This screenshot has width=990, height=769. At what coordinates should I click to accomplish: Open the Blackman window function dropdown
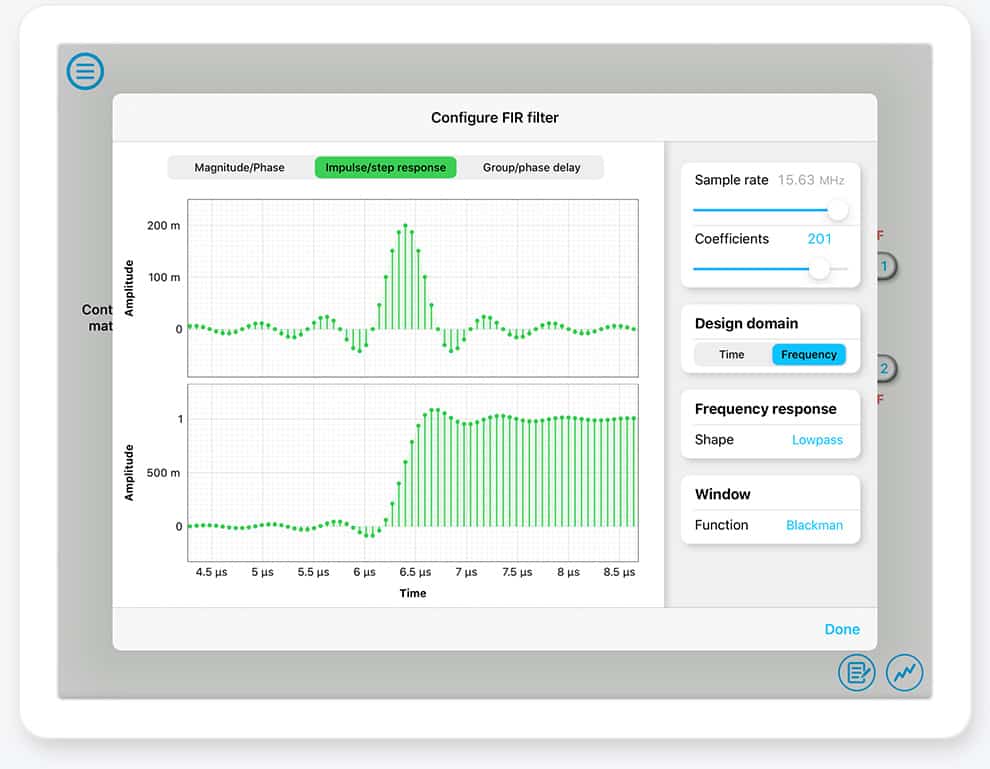pos(814,525)
